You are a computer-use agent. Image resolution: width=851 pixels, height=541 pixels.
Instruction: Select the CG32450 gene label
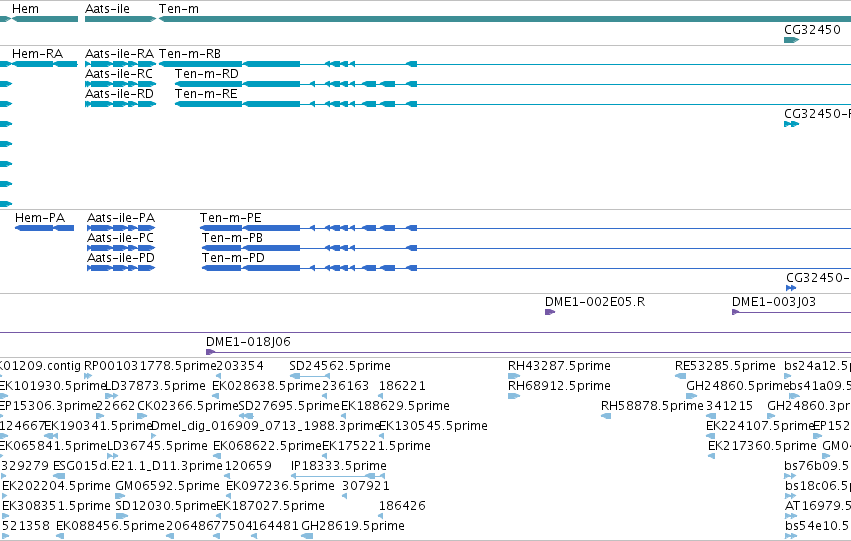(812, 29)
